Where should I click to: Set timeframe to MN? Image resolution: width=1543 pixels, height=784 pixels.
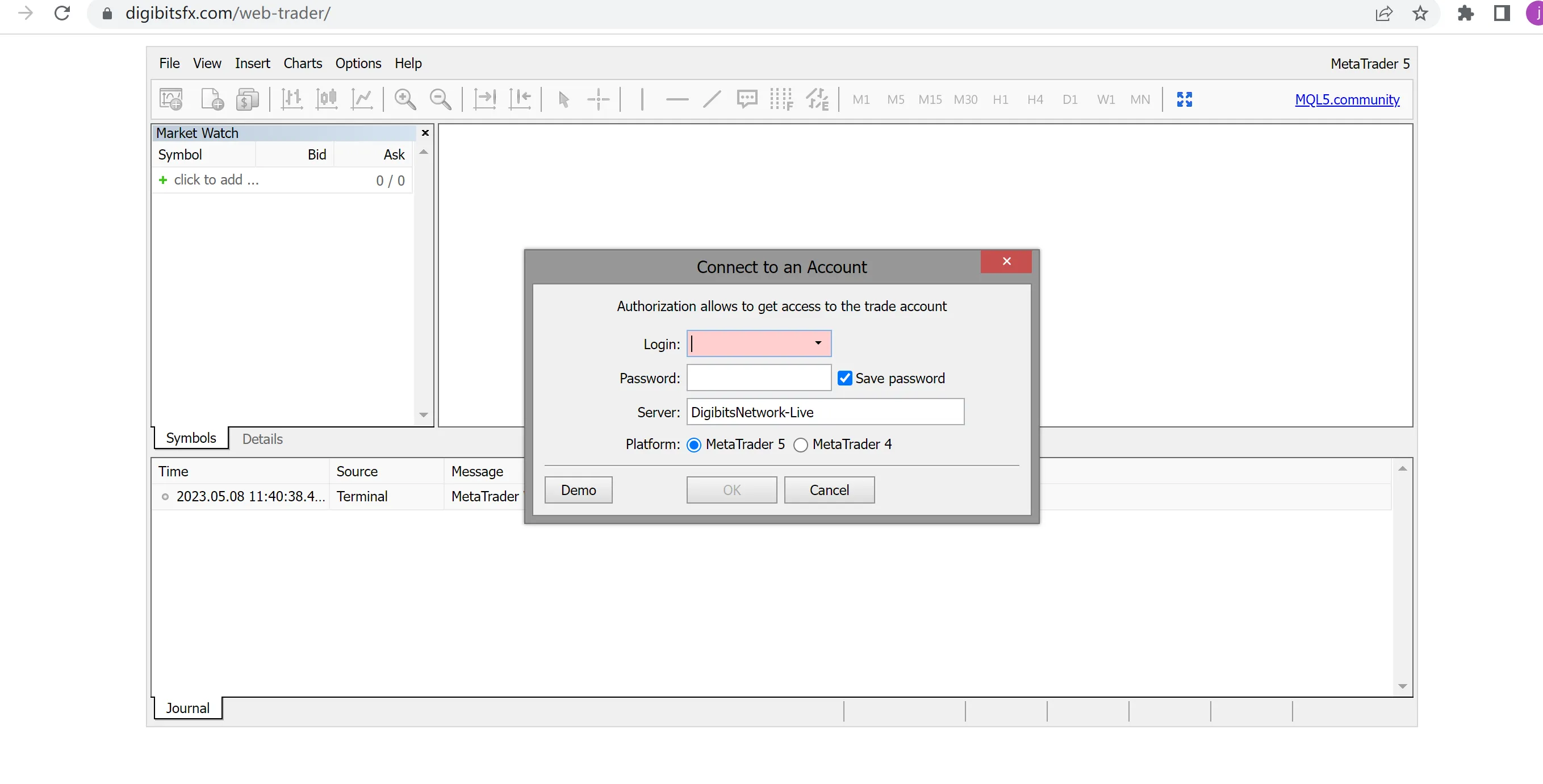point(1140,99)
